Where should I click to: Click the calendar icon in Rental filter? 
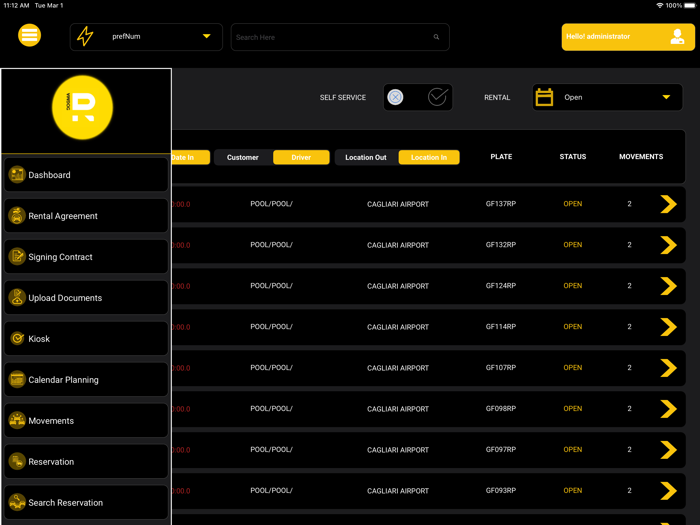coord(544,97)
